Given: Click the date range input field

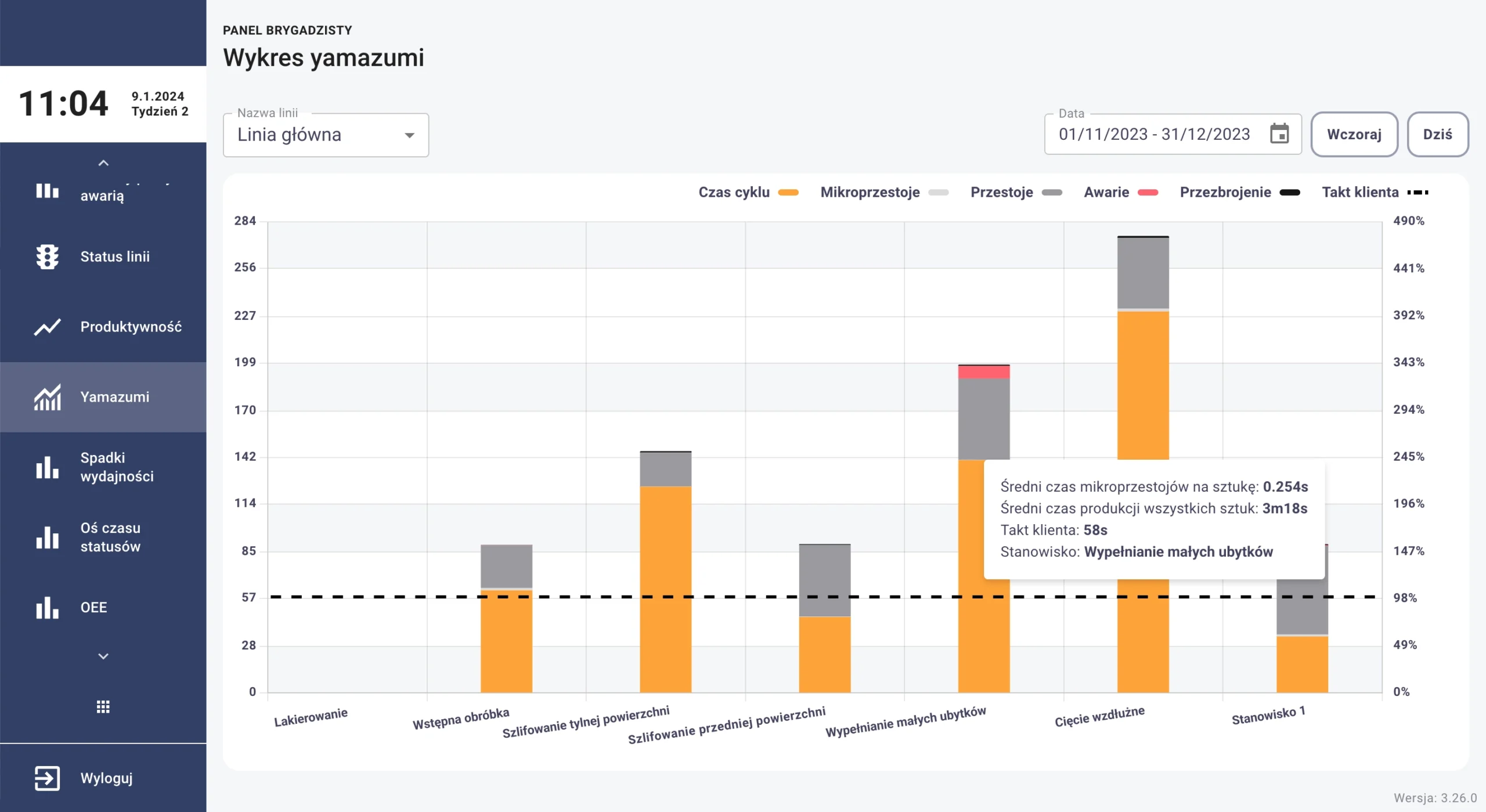Looking at the screenshot, I should tap(1154, 134).
